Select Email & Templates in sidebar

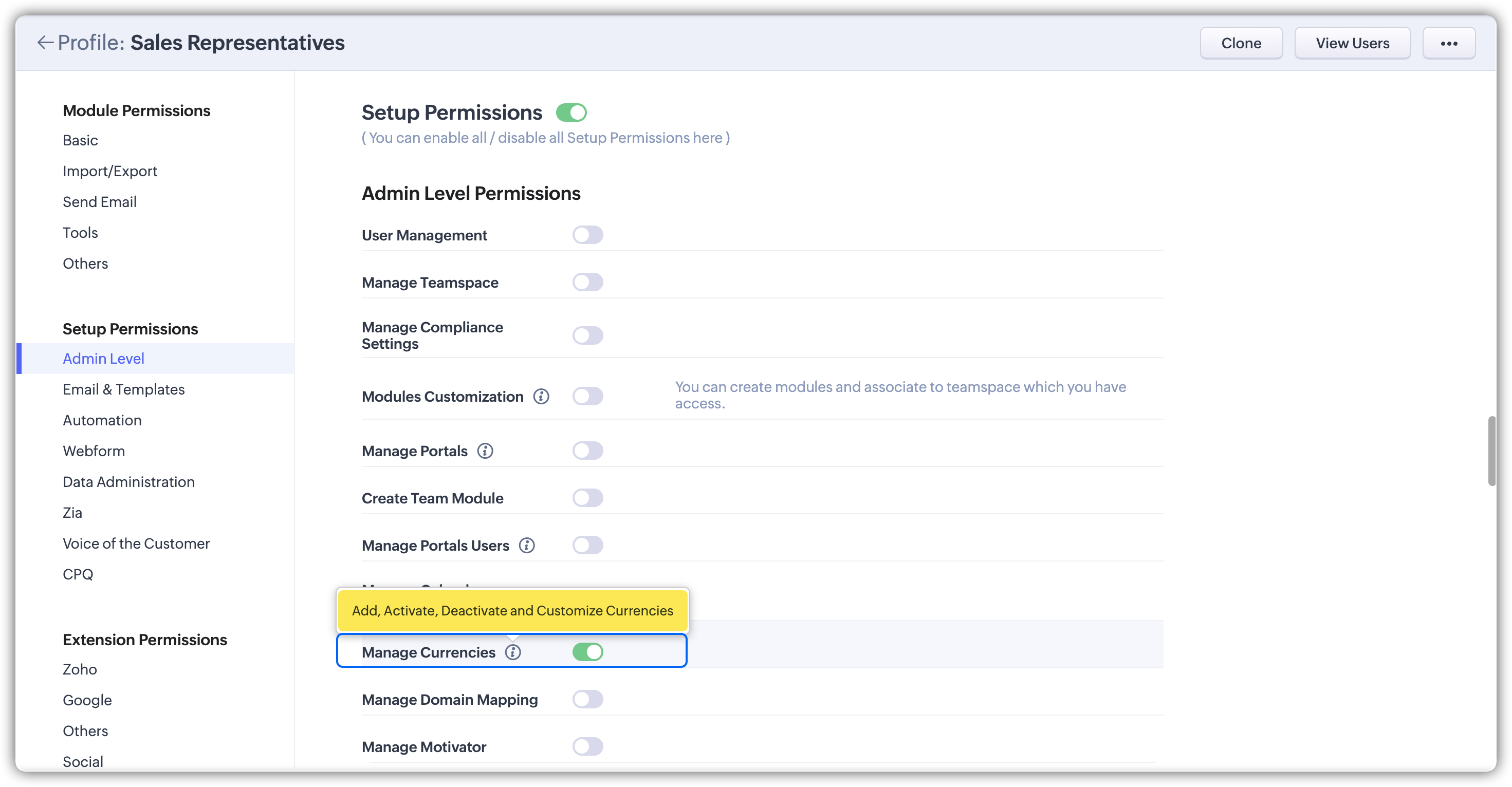(x=124, y=390)
